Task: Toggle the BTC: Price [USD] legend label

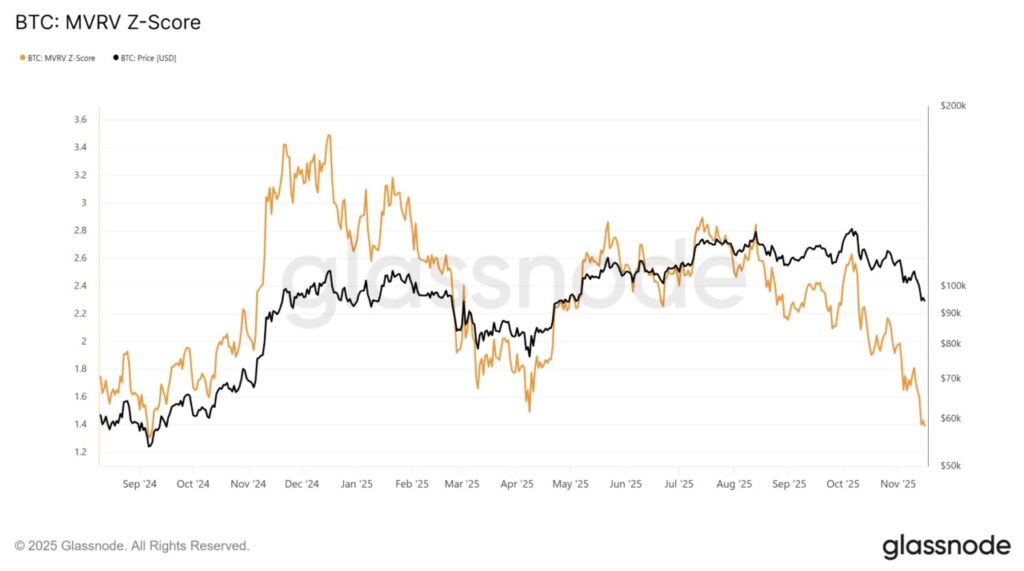Action: coord(149,58)
